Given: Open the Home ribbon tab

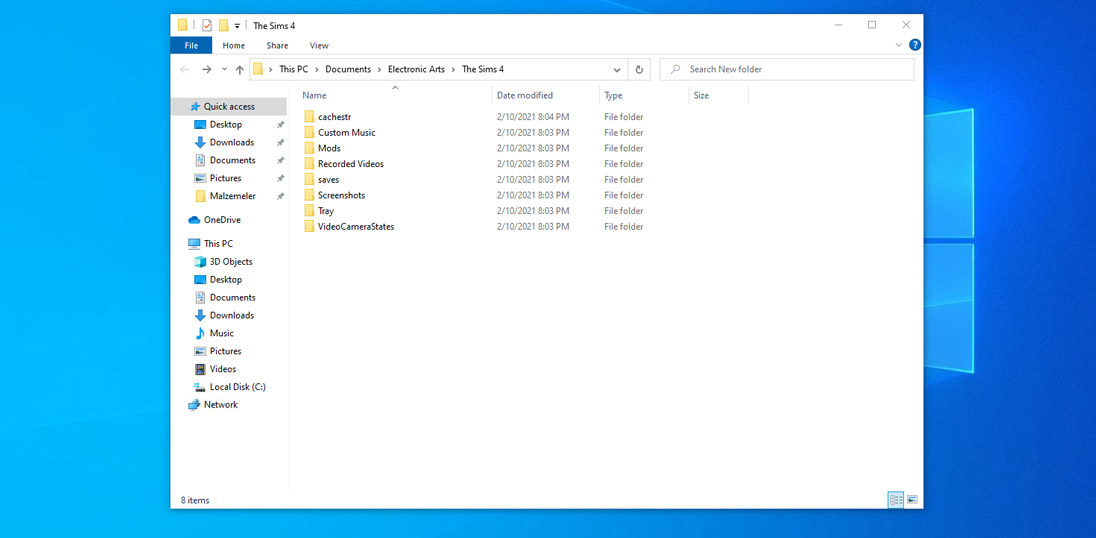Looking at the screenshot, I should click(233, 45).
